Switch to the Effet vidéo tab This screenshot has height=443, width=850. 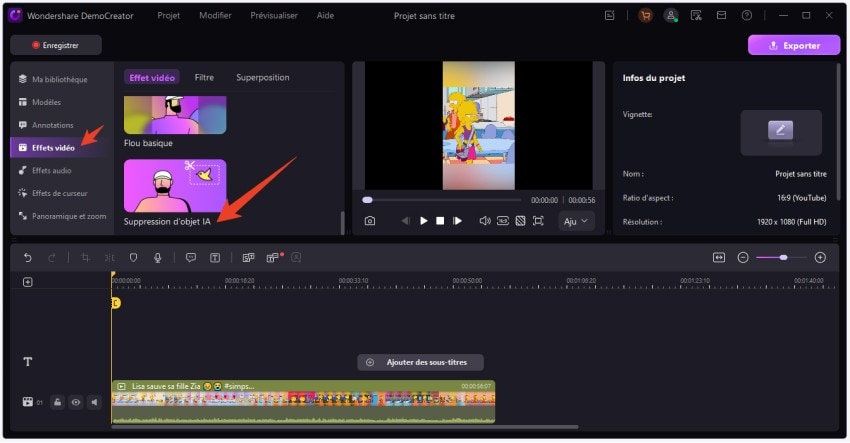pyautogui.click(x=152, y=78)
